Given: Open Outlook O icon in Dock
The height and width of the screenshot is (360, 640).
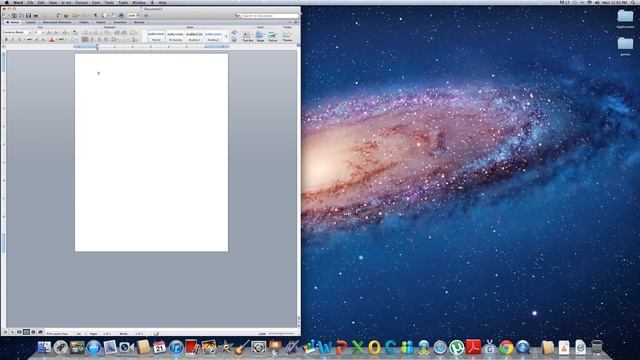Looking at the screenshot, I should tap(374, 347).
